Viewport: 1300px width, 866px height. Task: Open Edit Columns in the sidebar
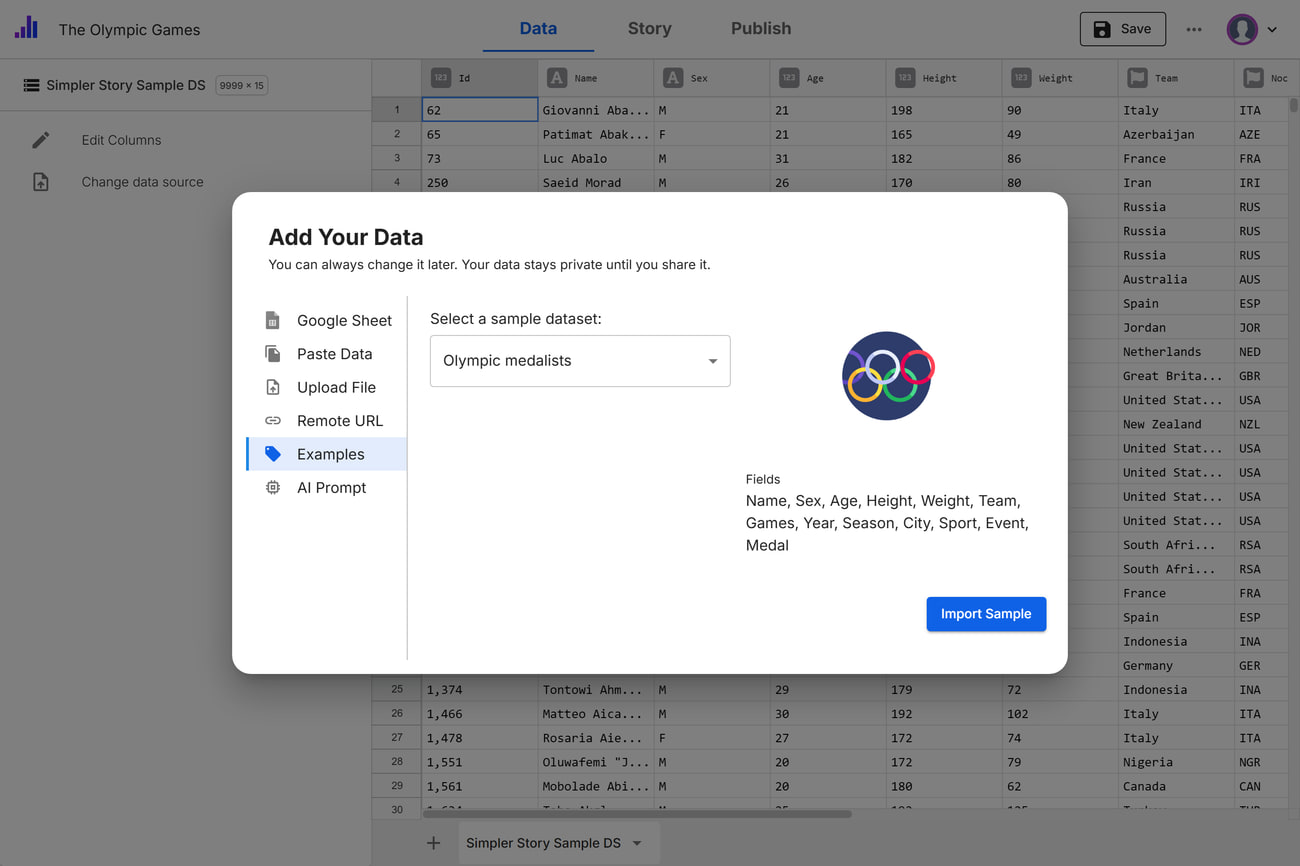tap(121, 140)
